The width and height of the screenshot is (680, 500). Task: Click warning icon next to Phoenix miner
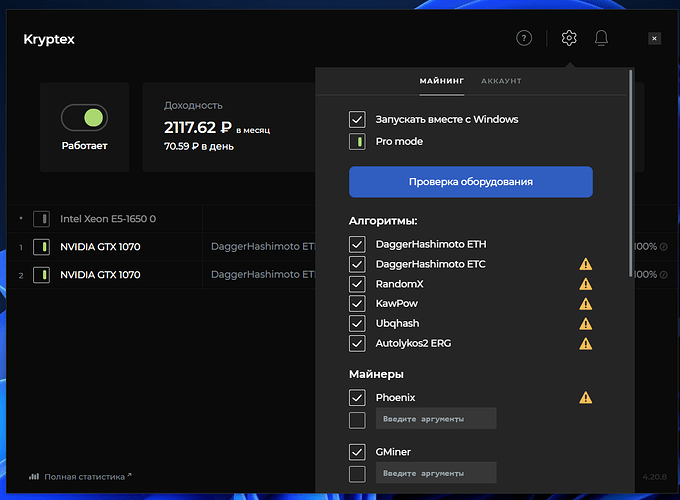tap(585, 397)
